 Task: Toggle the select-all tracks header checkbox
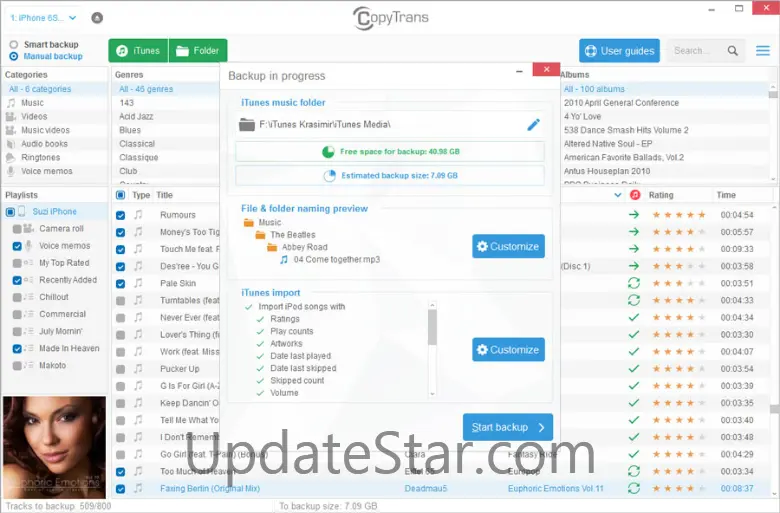pyautogui.click(x=120, y=195)
